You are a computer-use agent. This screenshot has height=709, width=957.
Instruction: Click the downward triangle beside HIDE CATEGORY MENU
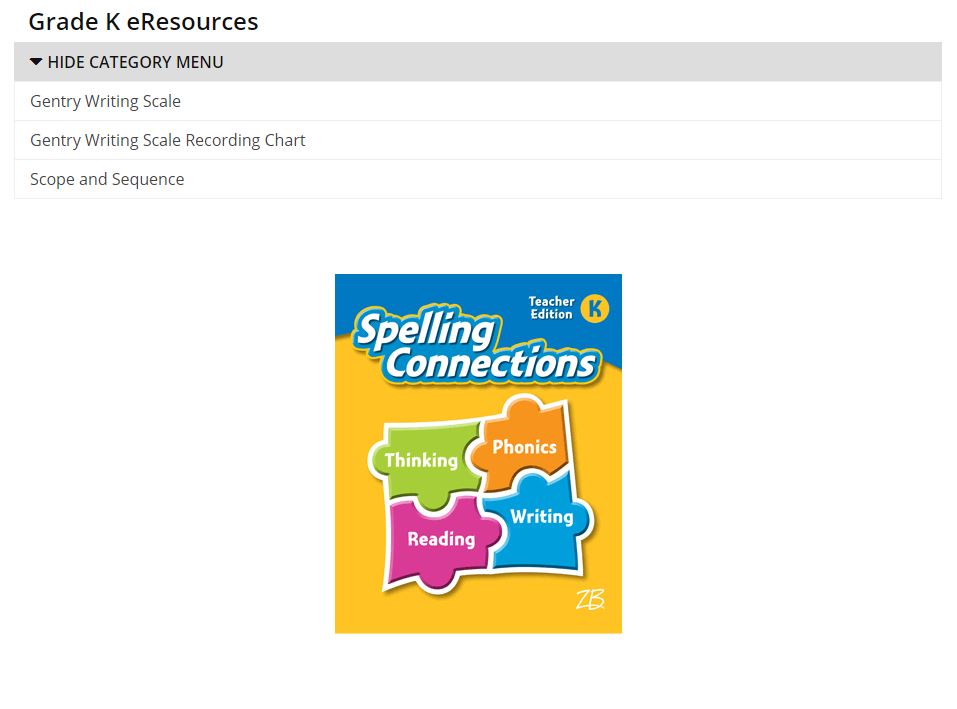point(35,62)
